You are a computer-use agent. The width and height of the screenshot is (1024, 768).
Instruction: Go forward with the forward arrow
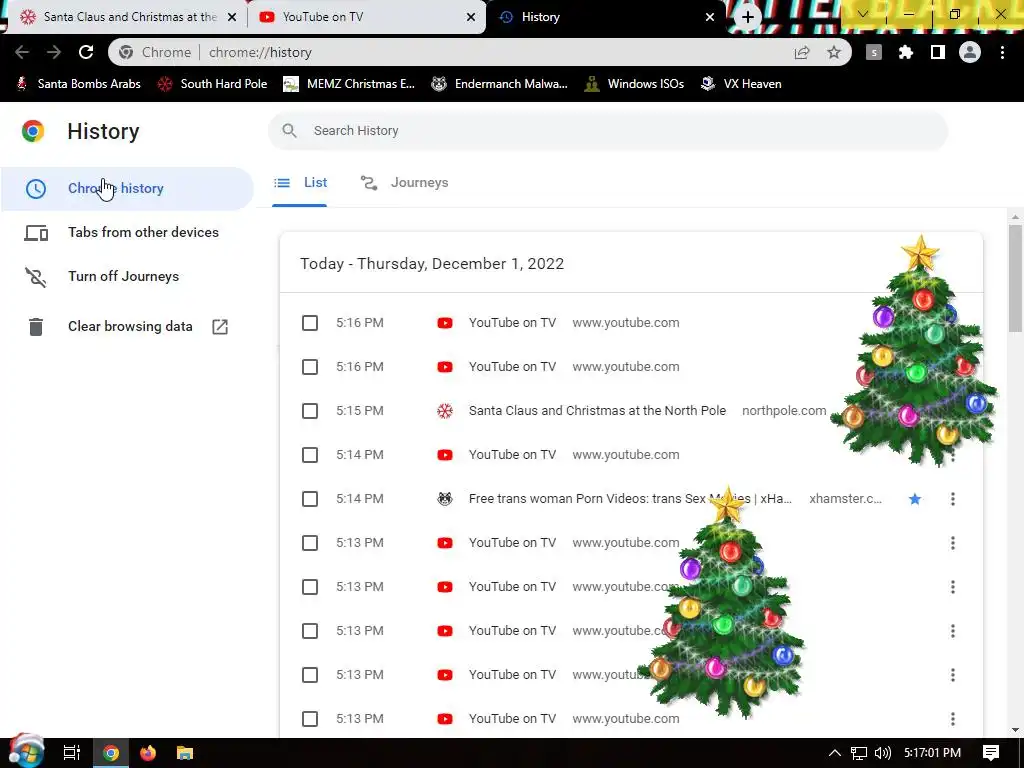[x=54, y=52]
